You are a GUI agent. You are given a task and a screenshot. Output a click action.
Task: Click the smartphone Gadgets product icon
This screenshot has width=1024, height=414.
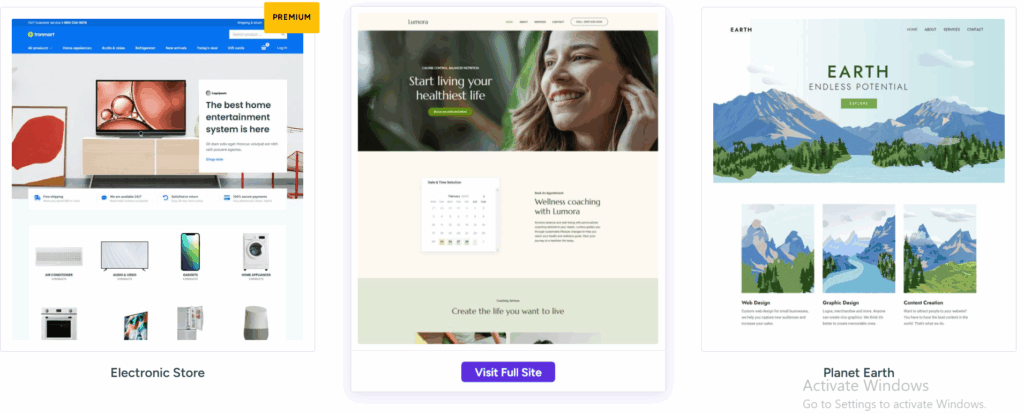click(190, 252)
